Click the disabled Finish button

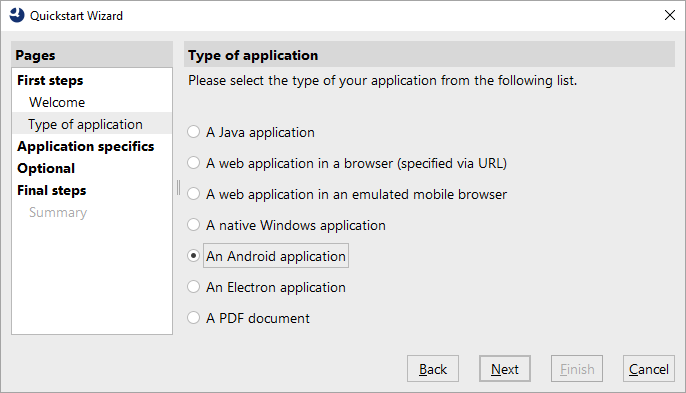(577, 369)
